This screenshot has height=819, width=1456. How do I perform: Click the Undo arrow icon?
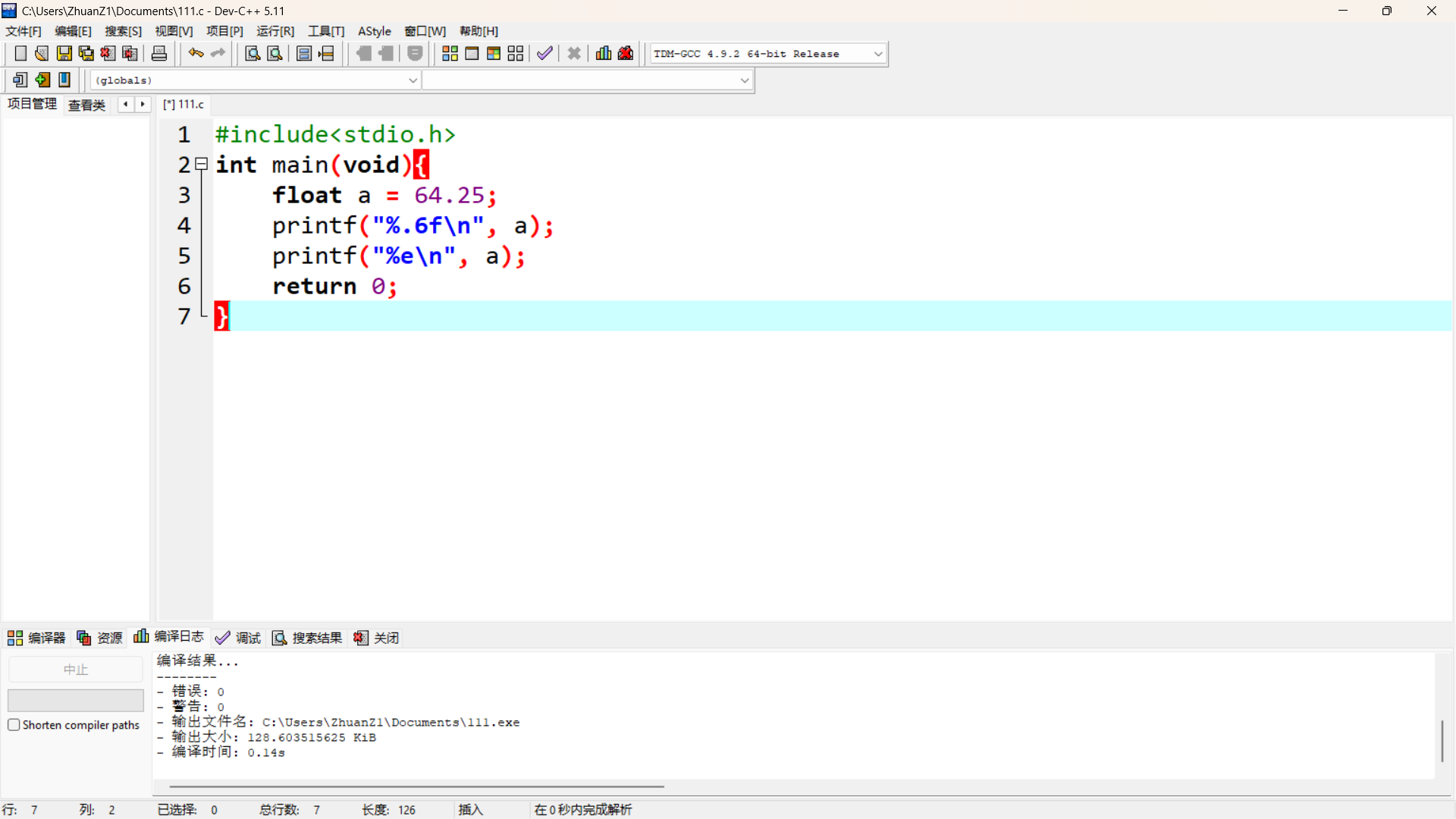coord(196,53)
